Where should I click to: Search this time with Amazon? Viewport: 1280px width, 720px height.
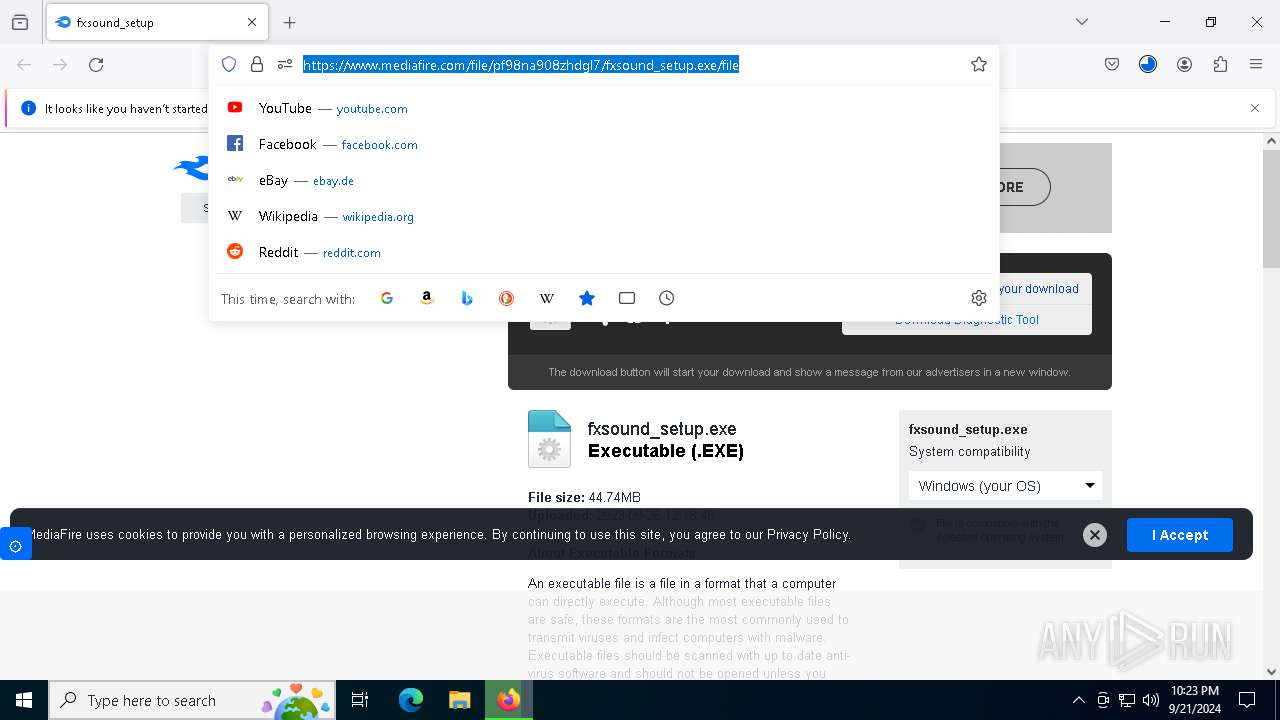427,298
